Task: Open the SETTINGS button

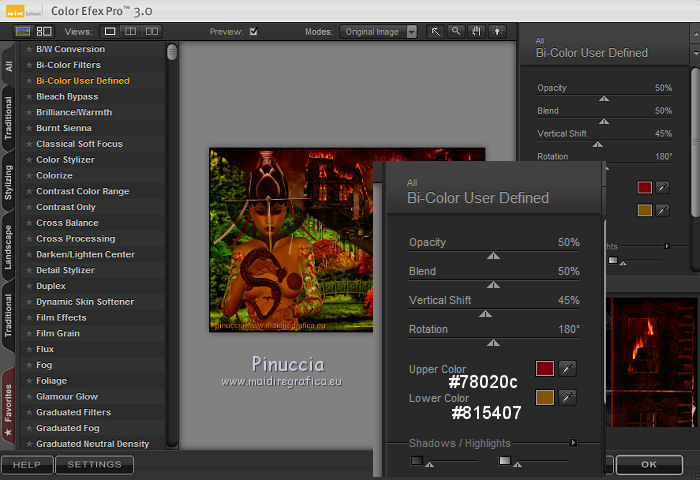Action: tap(94, 465)
